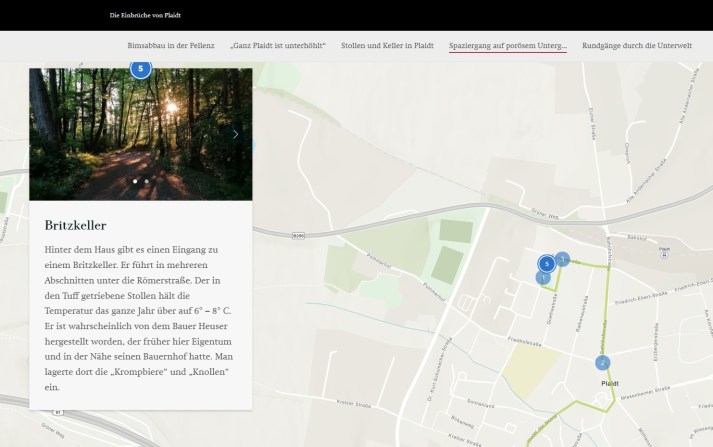Open the 'Bimsabbau in der Pellenz' section
713x447 pixels.
(x=171, y=46)
